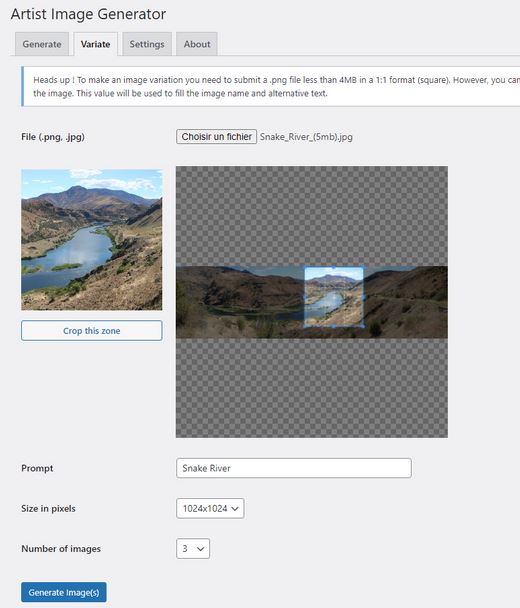This screenshot has height=608, width=520.
Task: Click the bottom-left corner of crop box
Action: 304,326
